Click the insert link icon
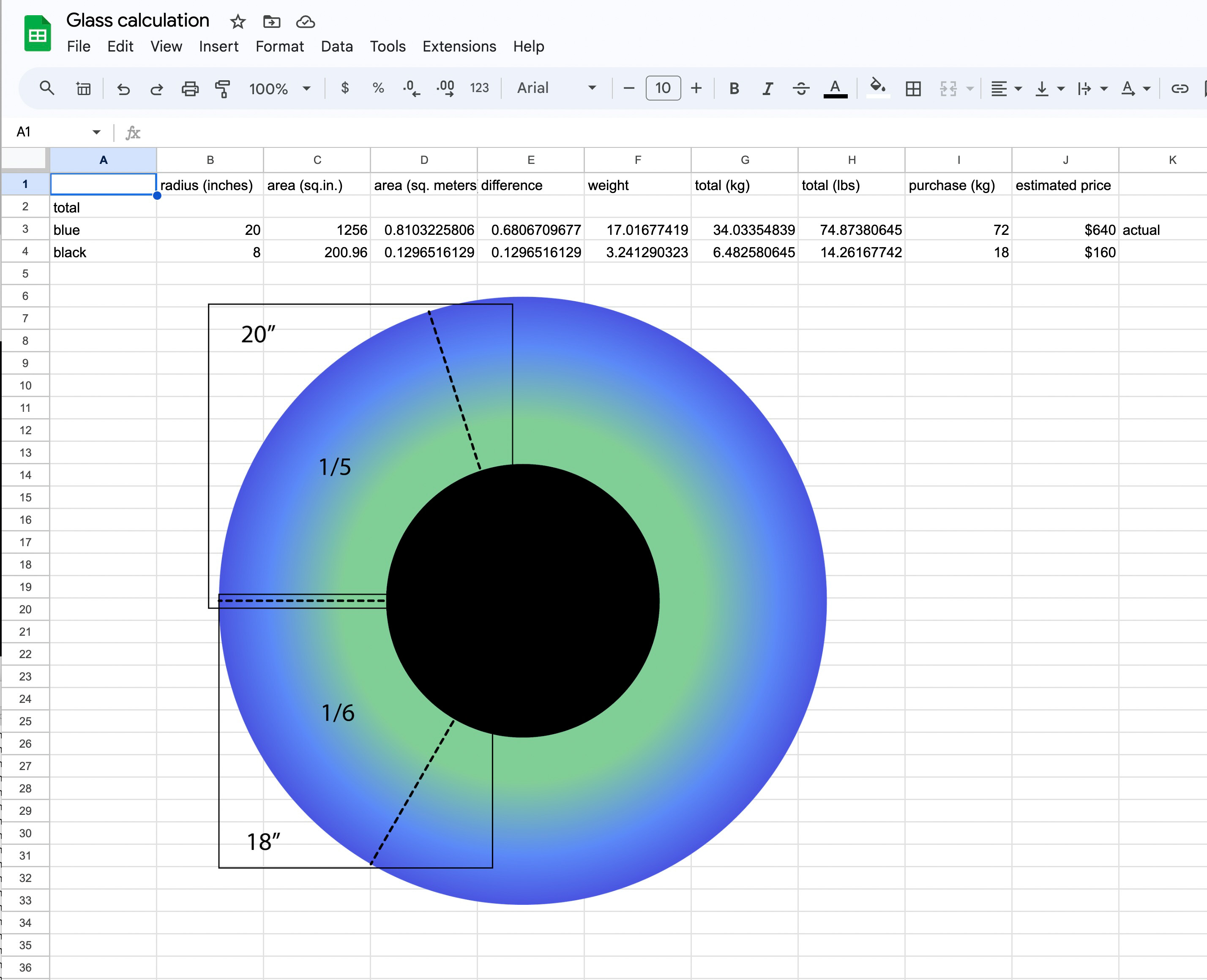This screenshot has width=1207, height=980. (1180, 89)
